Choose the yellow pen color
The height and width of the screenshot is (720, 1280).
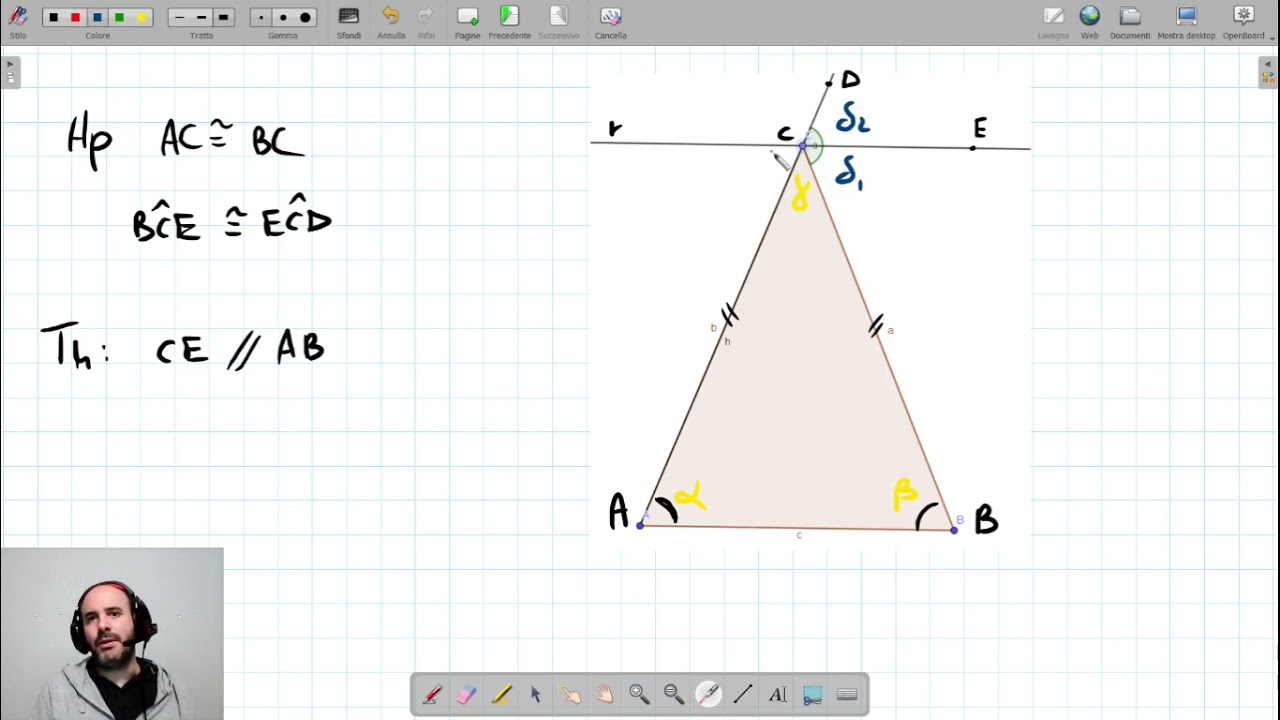coord(142,18)
